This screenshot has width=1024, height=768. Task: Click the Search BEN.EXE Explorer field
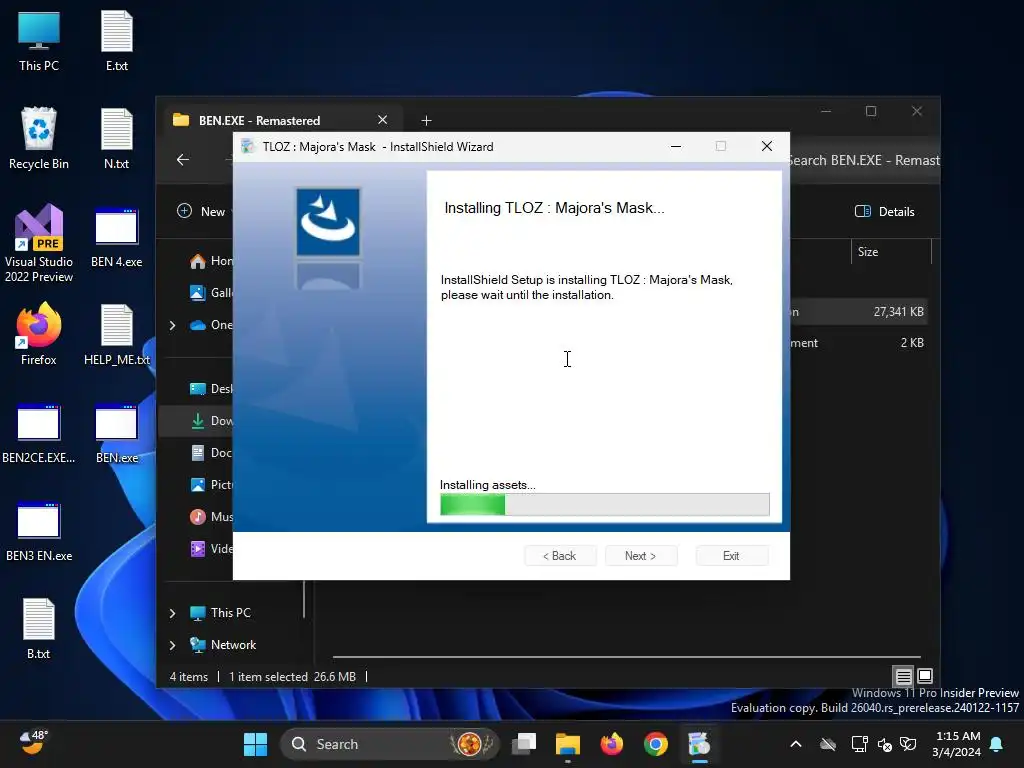click(x=863, y=160)
